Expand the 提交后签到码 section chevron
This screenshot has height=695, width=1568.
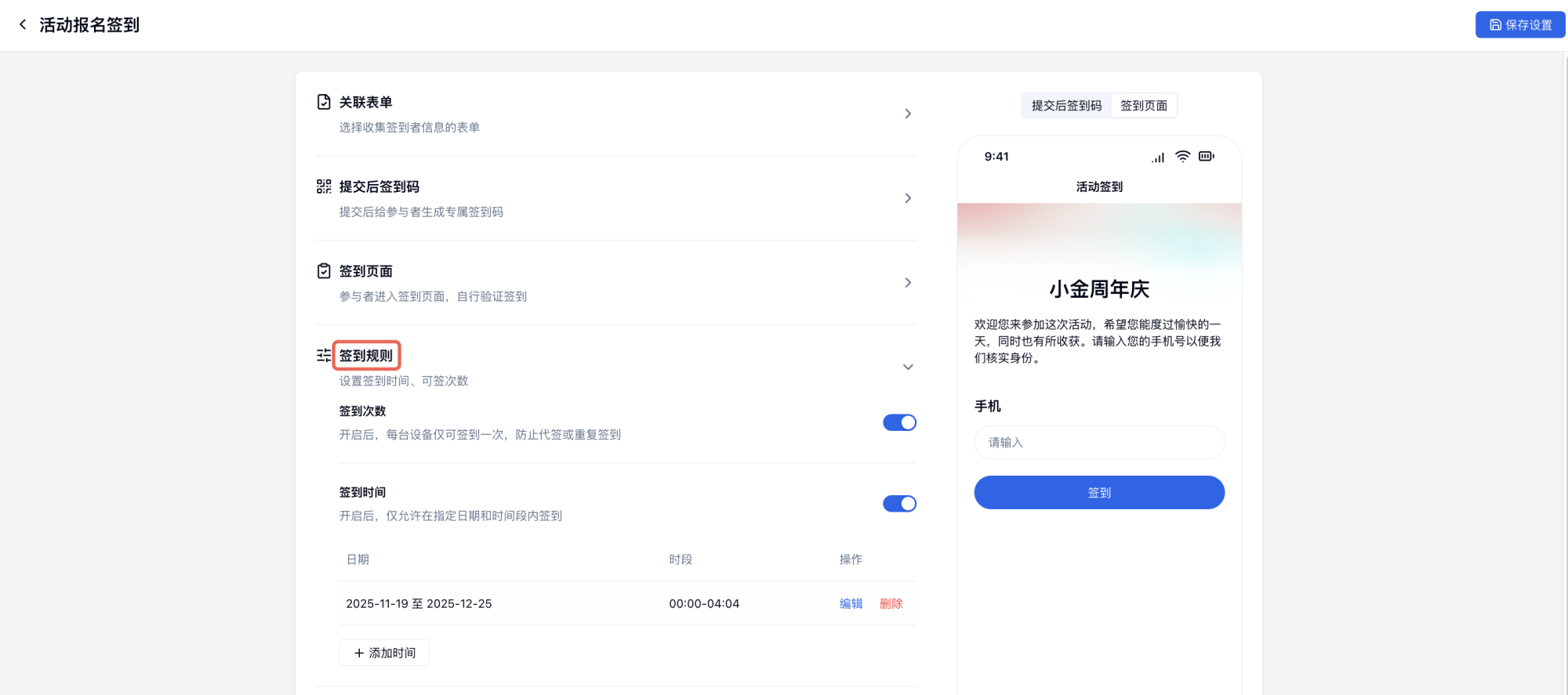tap(908, 198)
